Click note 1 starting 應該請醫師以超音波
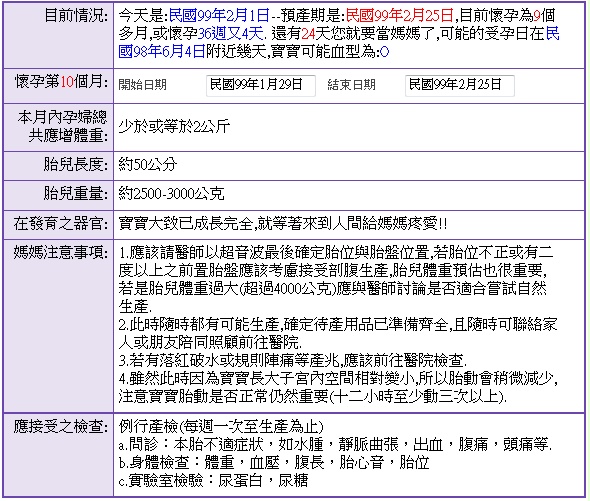Viewport: 590px width, 501px height. (x=336, y=279)
